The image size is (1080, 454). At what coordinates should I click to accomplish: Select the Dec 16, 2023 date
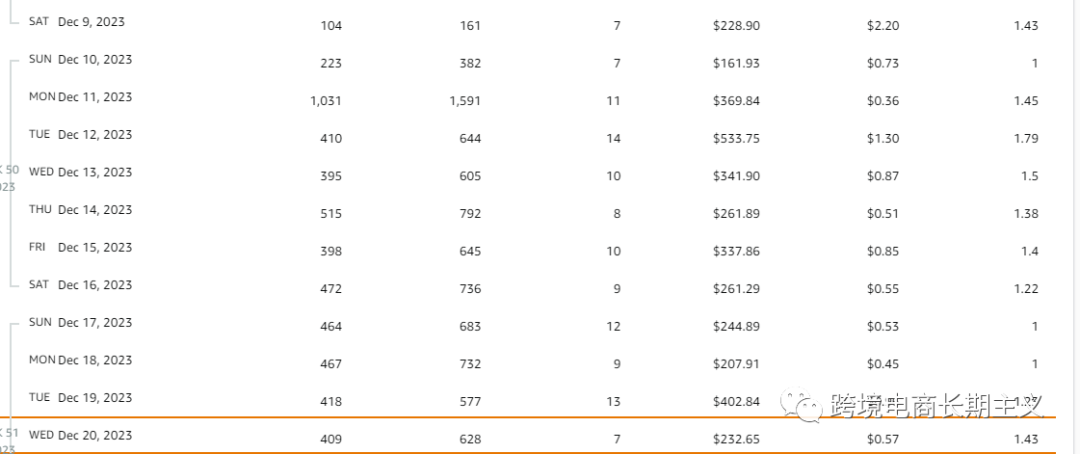[95, 285]
